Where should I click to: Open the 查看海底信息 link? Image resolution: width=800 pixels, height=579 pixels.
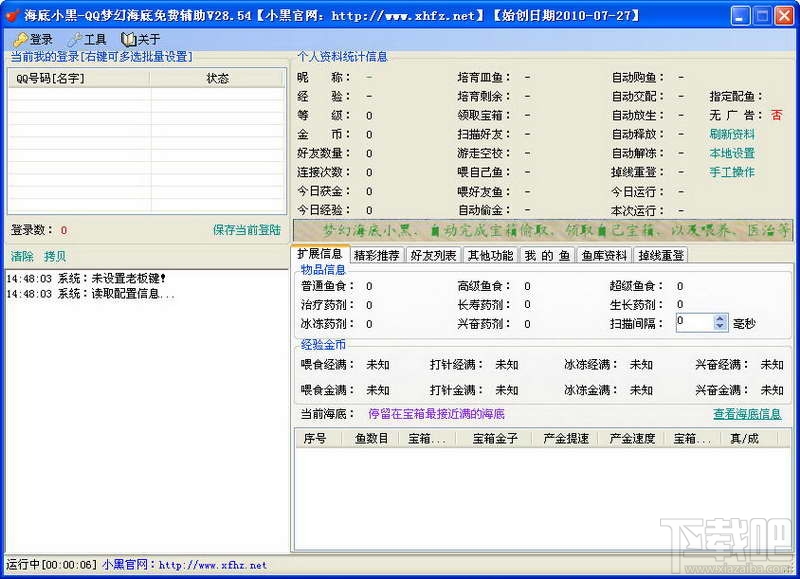pyautogui.click(x=747, y=414)
